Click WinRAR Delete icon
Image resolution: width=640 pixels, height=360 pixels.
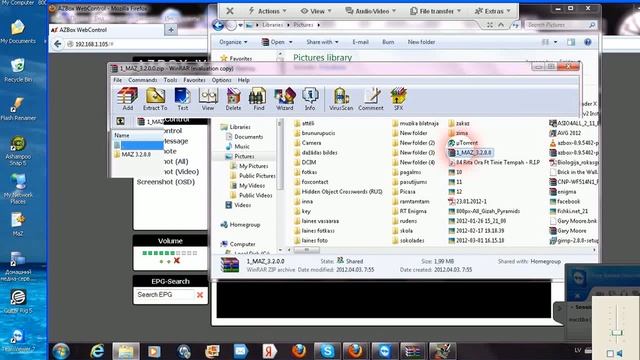(233, 98)
